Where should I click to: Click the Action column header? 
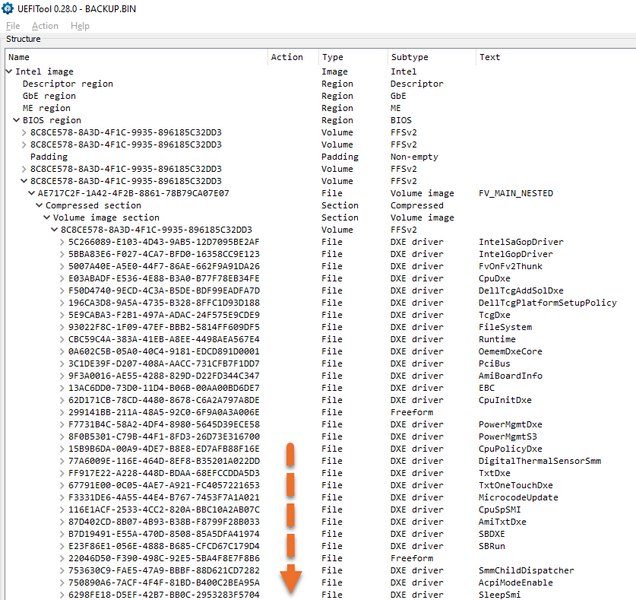click(293, 57)
